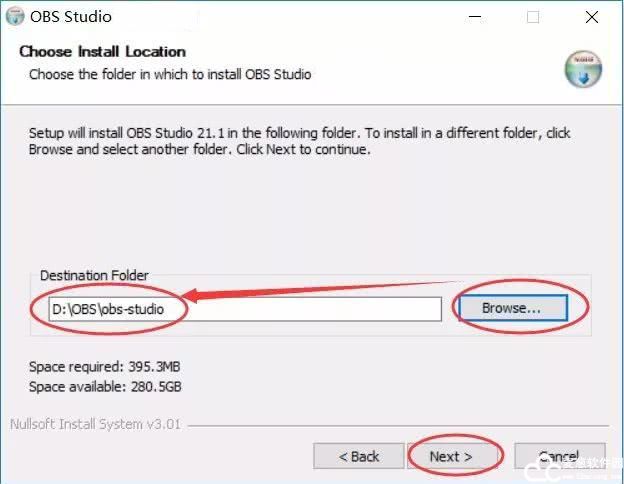Click the subtitle about choosing install folder
The width and height of the screenshot is (624, 484).
pyautogui.click(x=170, y=74)
